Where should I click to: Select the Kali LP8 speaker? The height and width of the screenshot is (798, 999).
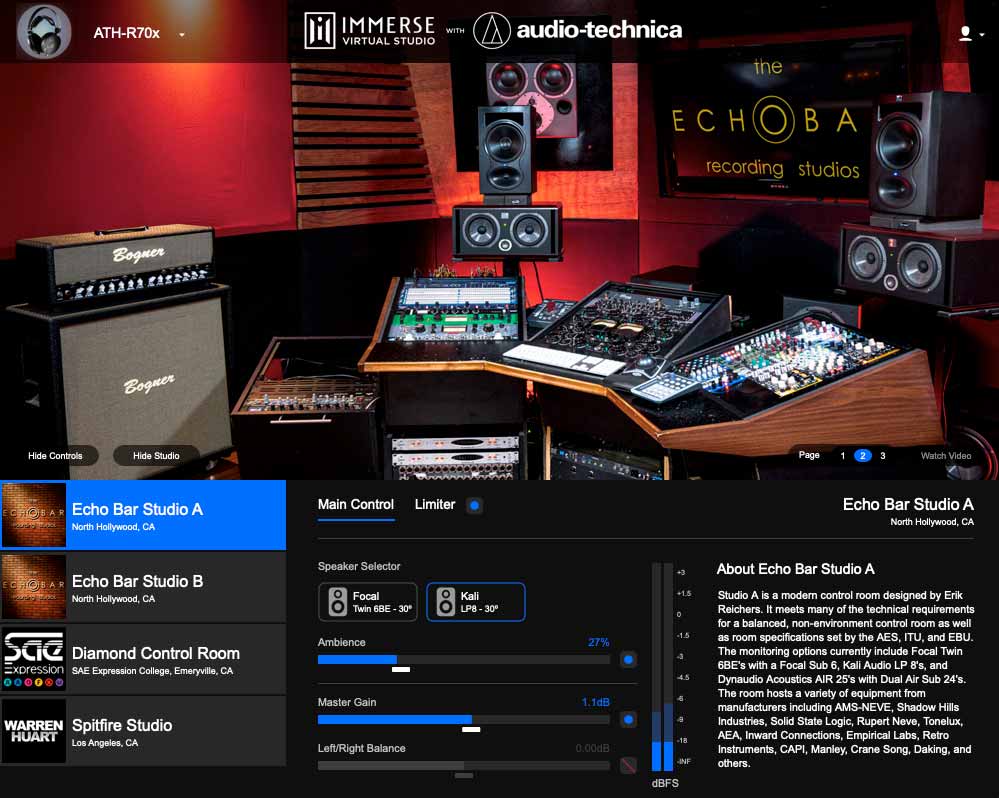coord(475,601)
